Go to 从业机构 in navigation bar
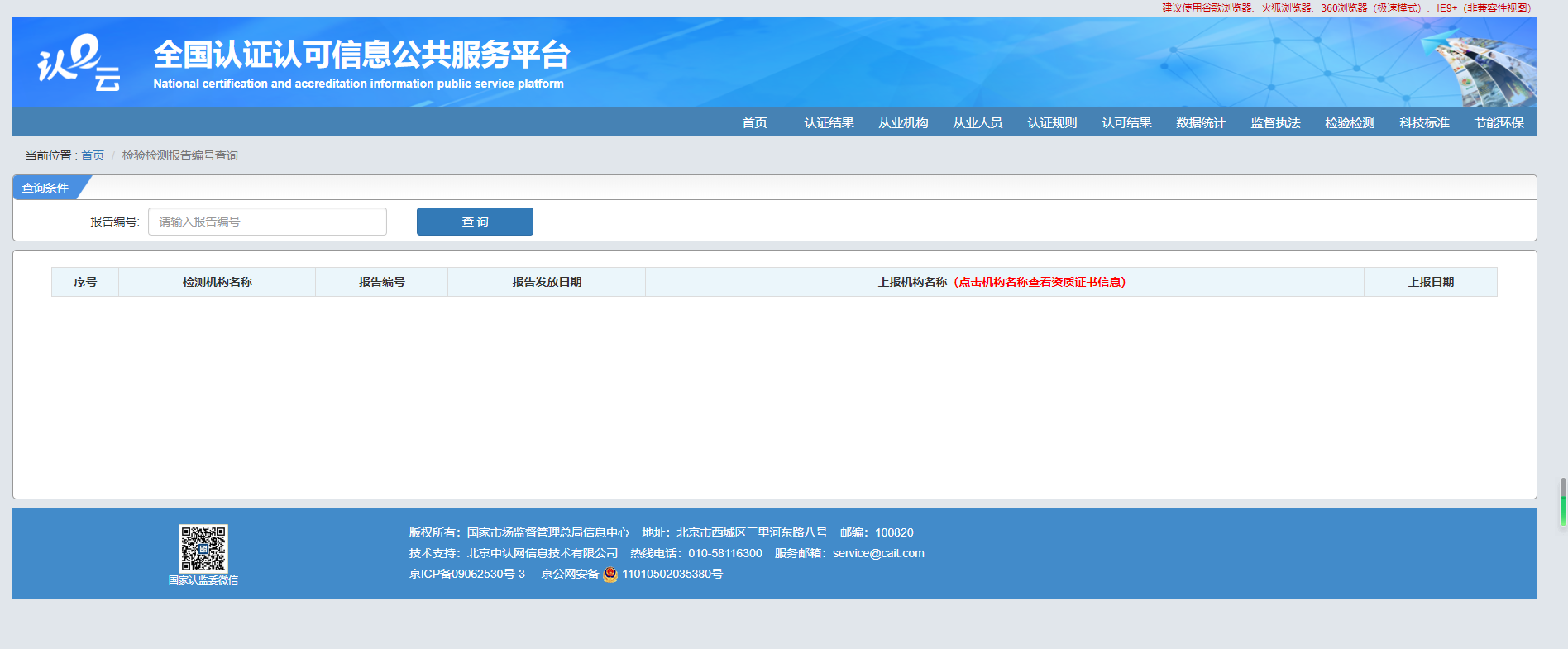This screenshot has width=1568, height=649. tap(903, 122)
